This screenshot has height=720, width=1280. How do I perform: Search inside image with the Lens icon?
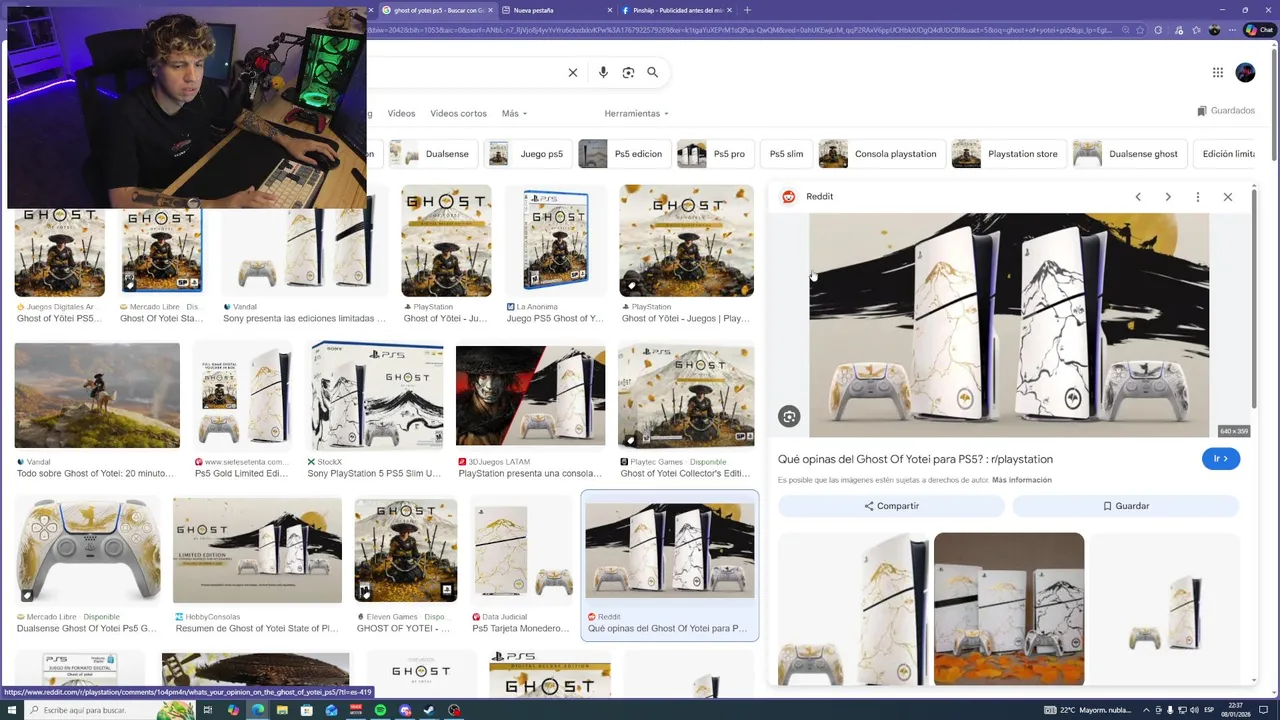pyautogui.click(x=789, y=416)
